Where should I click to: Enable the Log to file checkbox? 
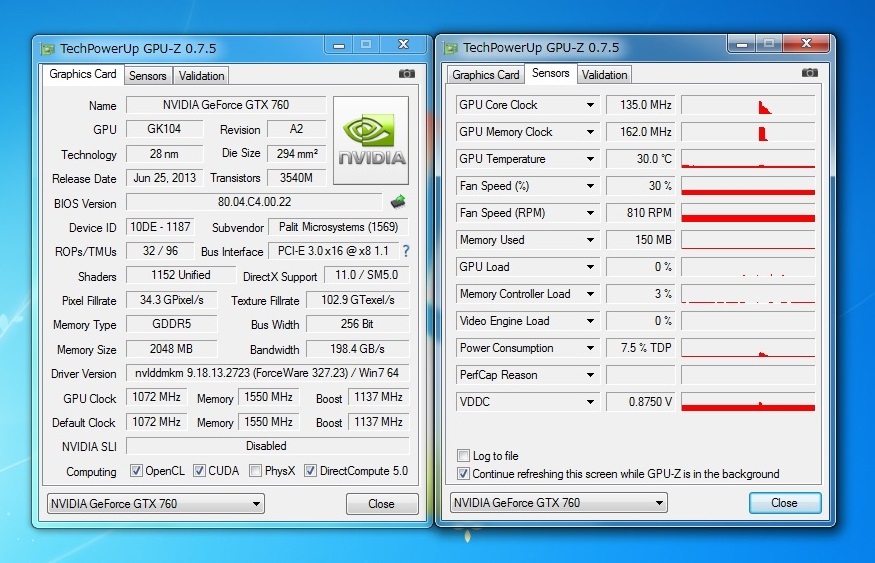coord(463,455)
